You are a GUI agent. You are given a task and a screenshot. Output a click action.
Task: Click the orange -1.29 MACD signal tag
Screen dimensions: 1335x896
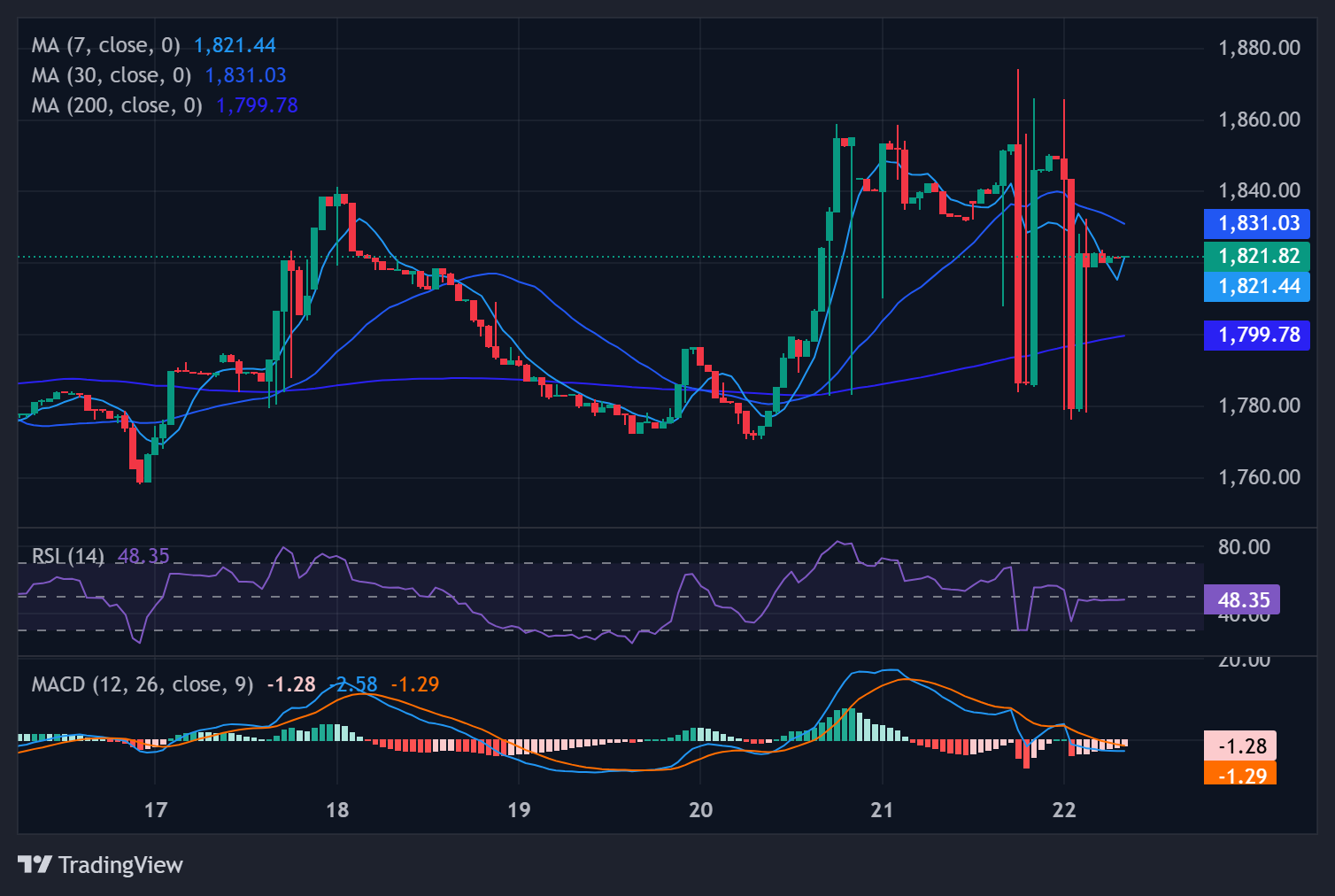click(1240, 775)
